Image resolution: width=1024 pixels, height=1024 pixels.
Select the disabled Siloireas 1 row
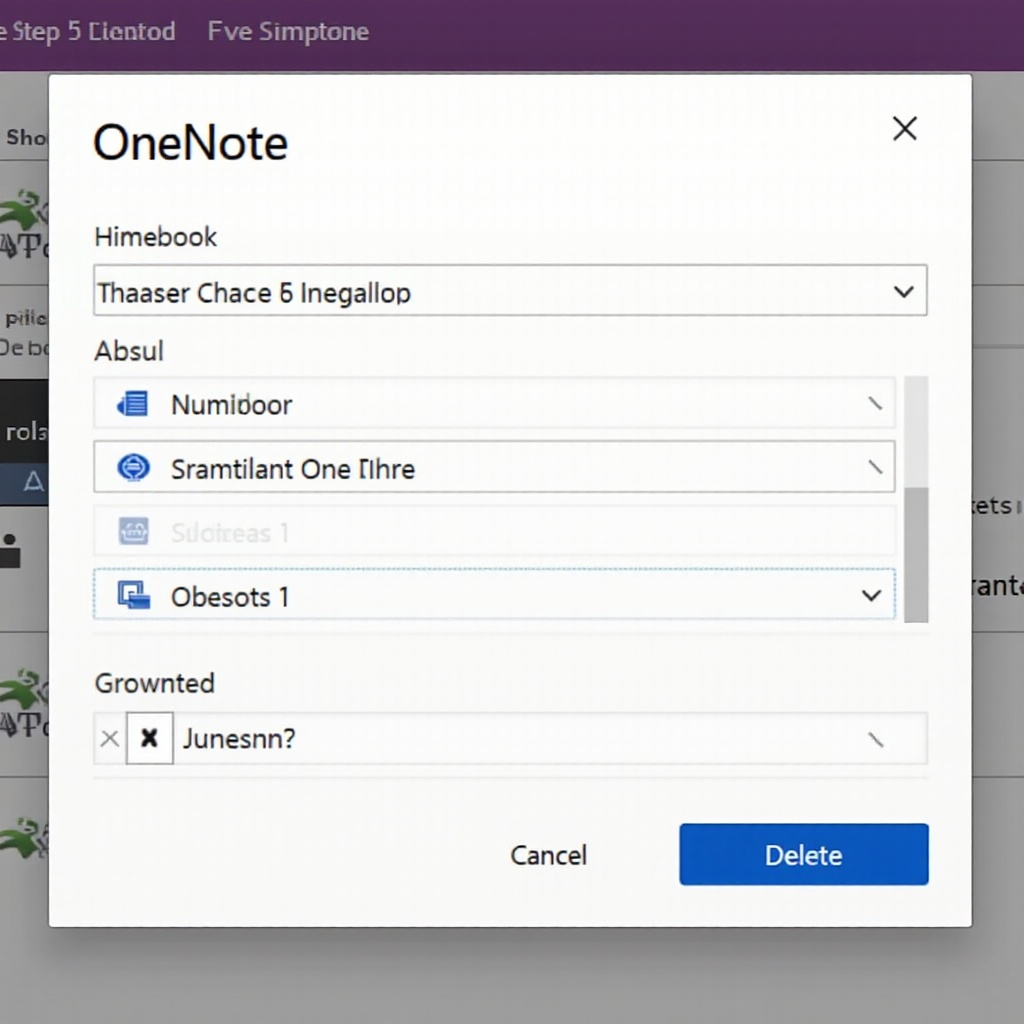click(x=494, y=531)
